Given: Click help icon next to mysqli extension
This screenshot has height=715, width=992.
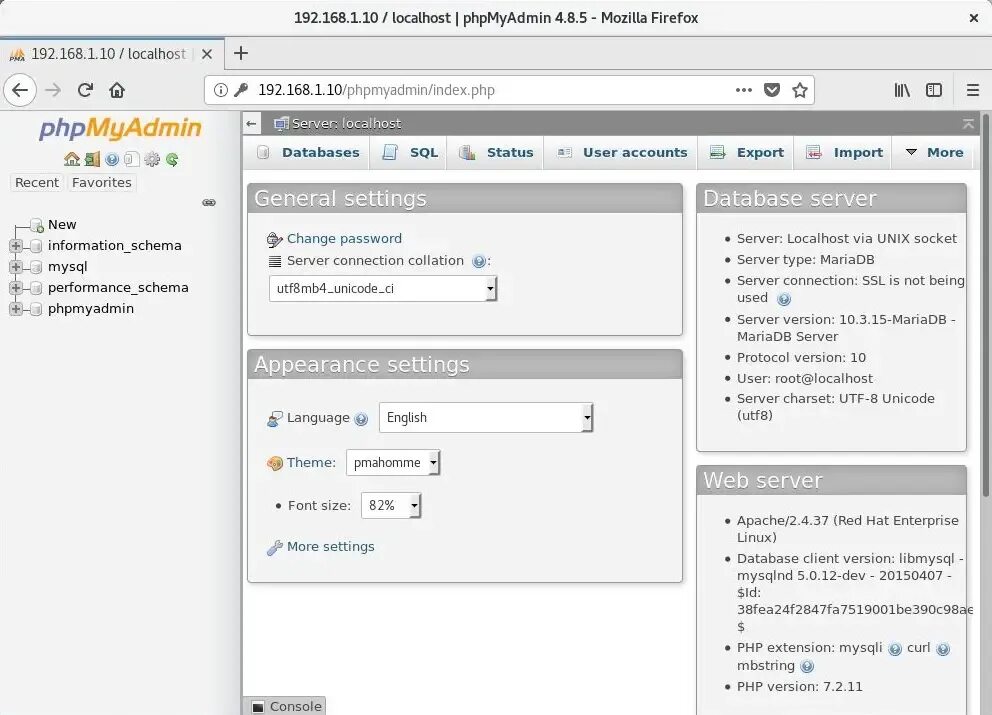Looking at the screenshot, I should click(x=895, y=649).
